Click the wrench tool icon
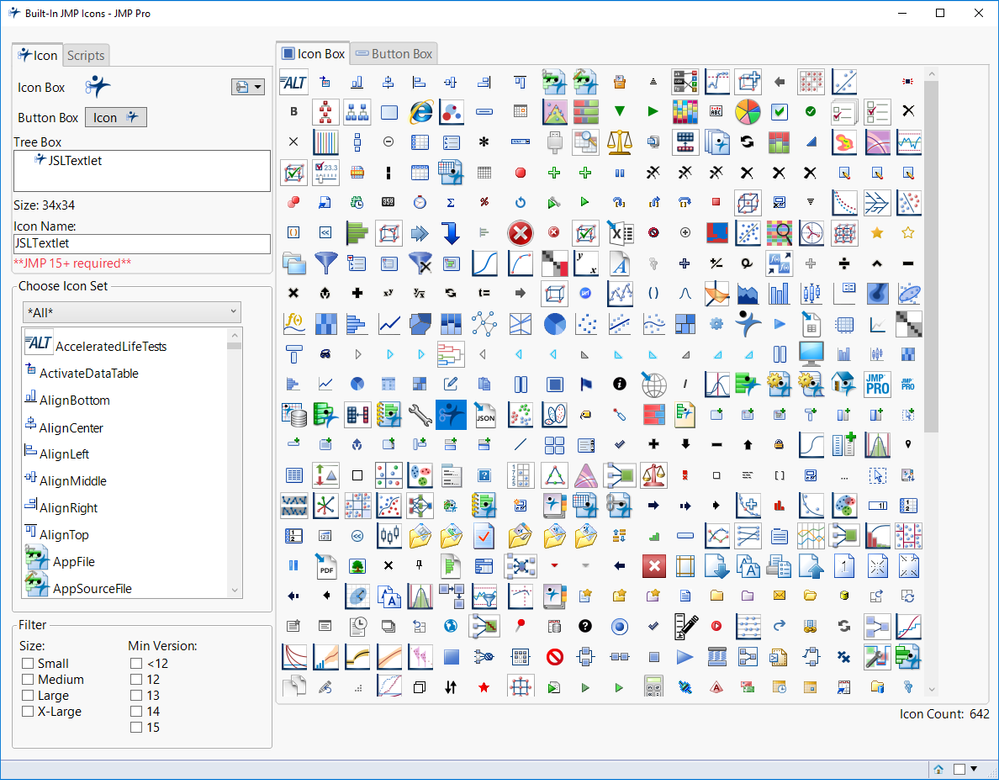 click(420, 413)
